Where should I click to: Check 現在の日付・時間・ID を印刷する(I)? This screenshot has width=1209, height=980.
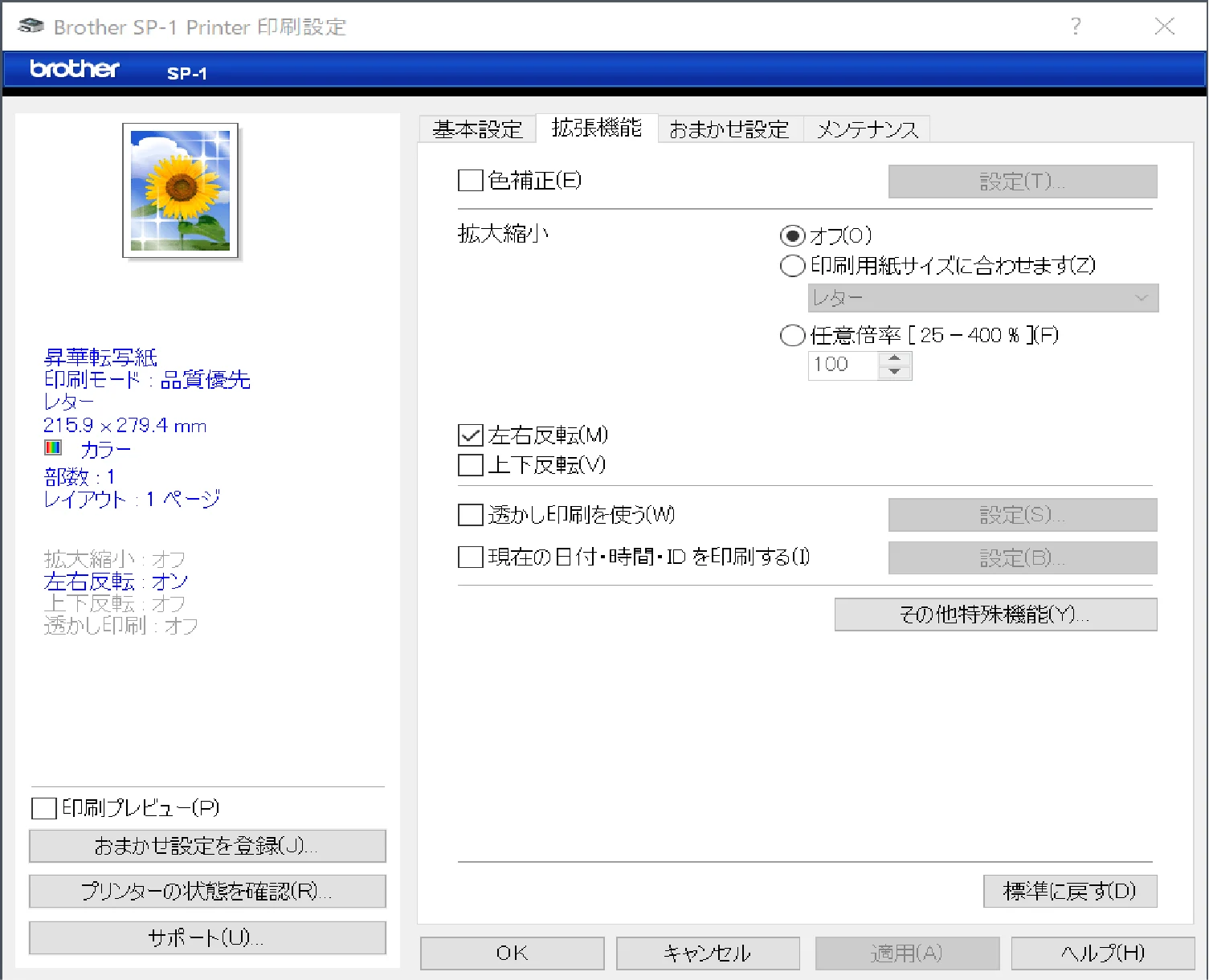point(470,557)
